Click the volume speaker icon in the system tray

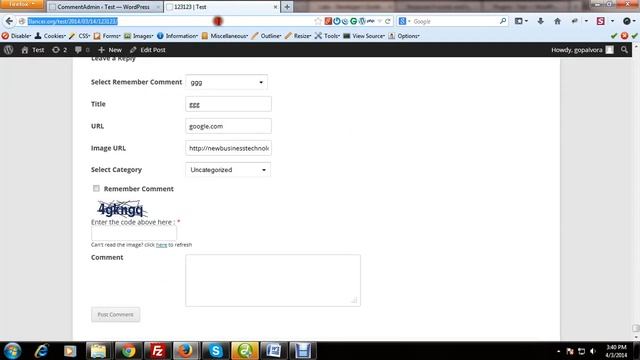tap(593, 351)
